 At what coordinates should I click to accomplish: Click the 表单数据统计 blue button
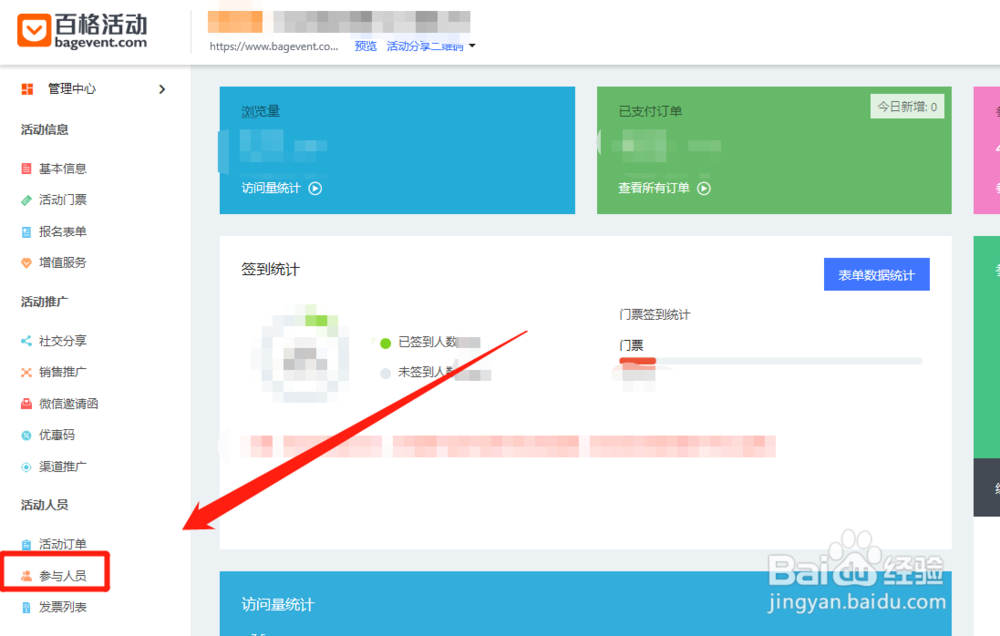[x=876, y=273]
